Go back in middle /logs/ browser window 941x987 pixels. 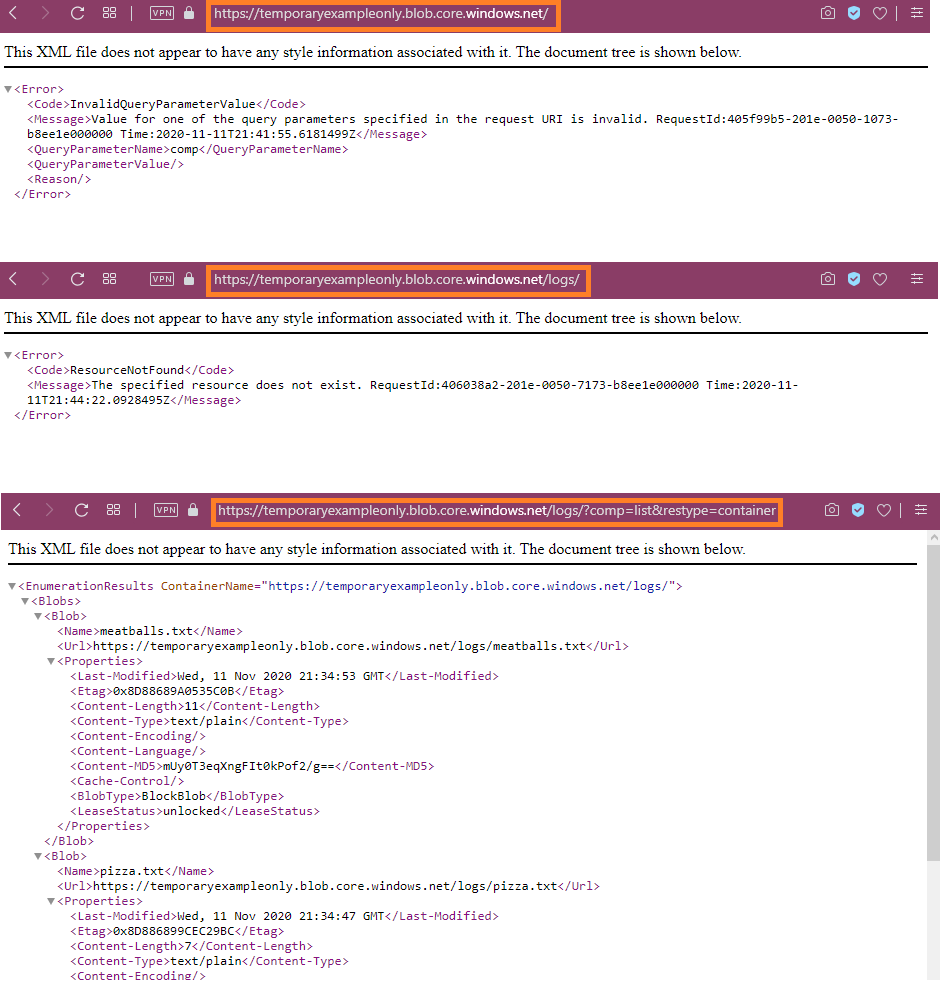coord(13,279)
